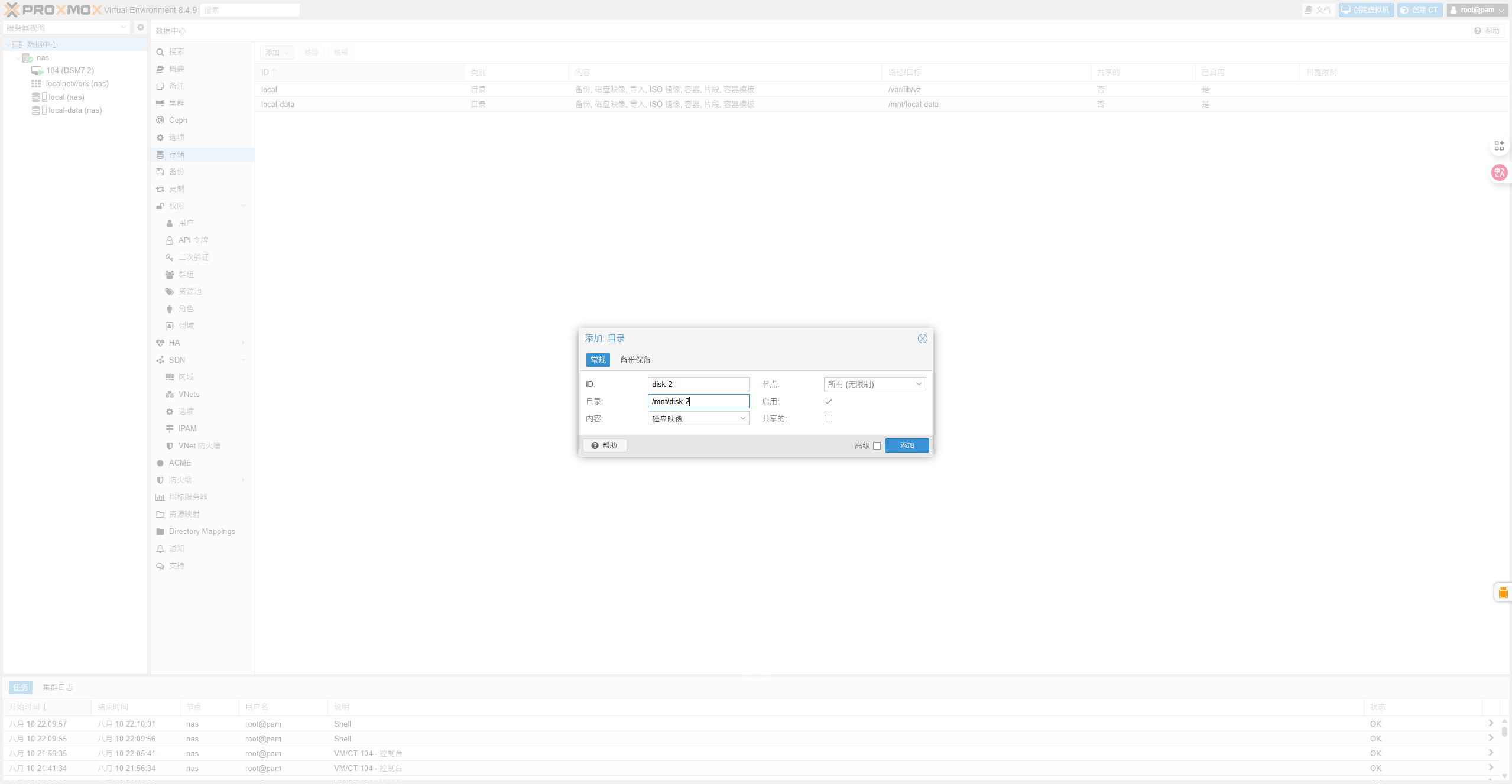Click the SDN network icon
Viewport: 1512px width, 784px height.
[160, 360]
